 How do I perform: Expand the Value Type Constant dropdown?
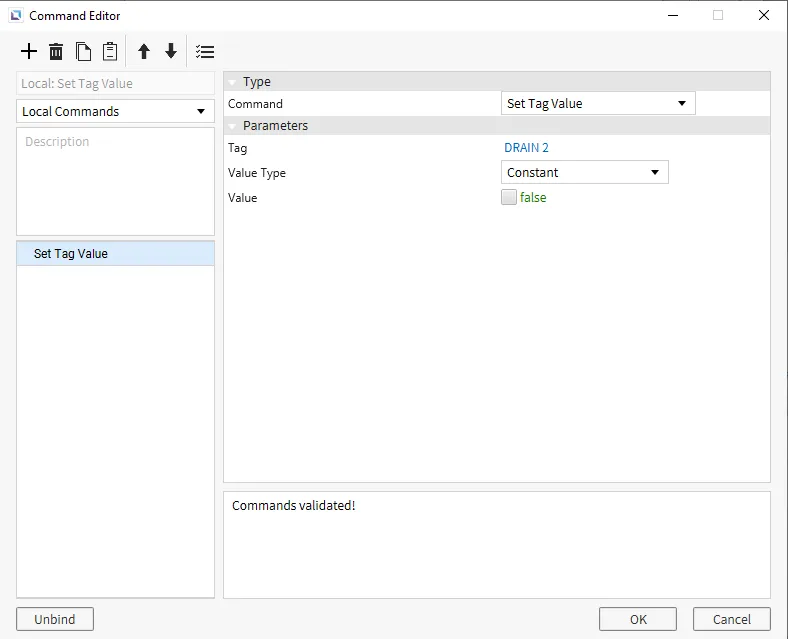[x=584, y=172]
